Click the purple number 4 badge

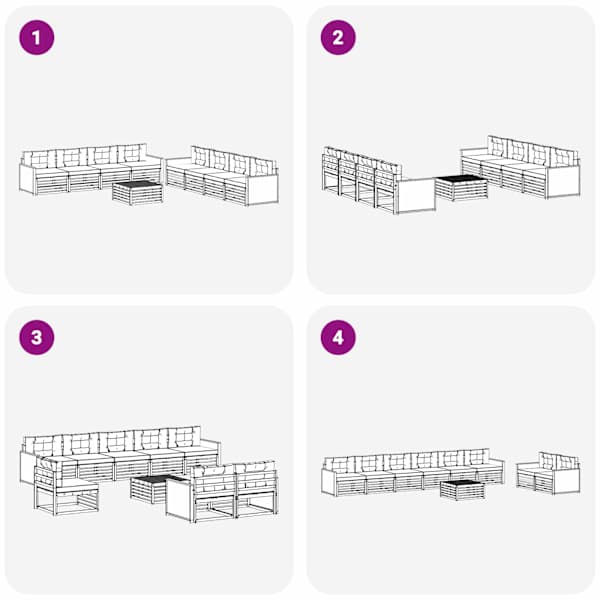click(338, 338)
